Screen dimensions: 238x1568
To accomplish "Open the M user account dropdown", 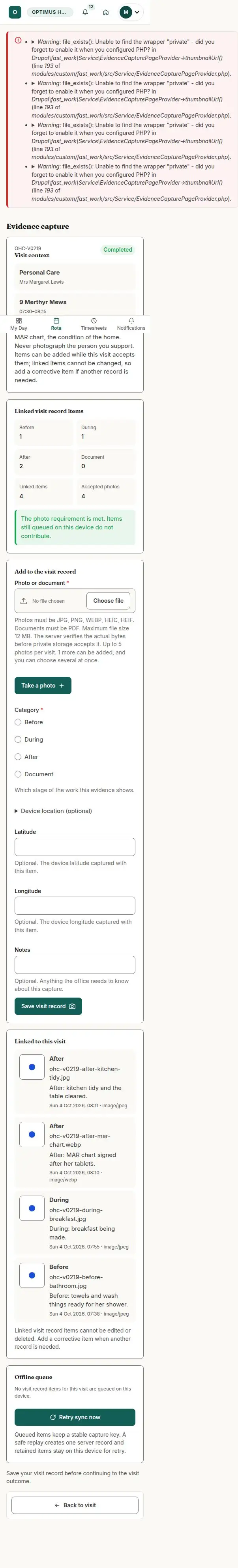I will coord(130,12).
